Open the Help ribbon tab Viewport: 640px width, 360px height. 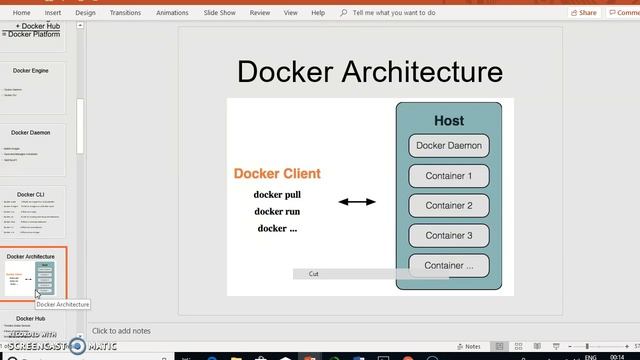click(318, 13)
